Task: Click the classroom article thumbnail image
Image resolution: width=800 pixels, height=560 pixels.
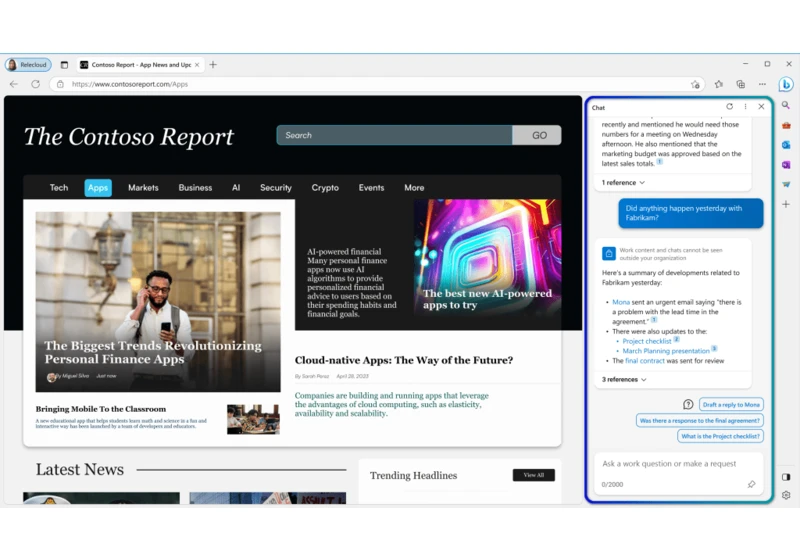Action: [x=253, y=419]
